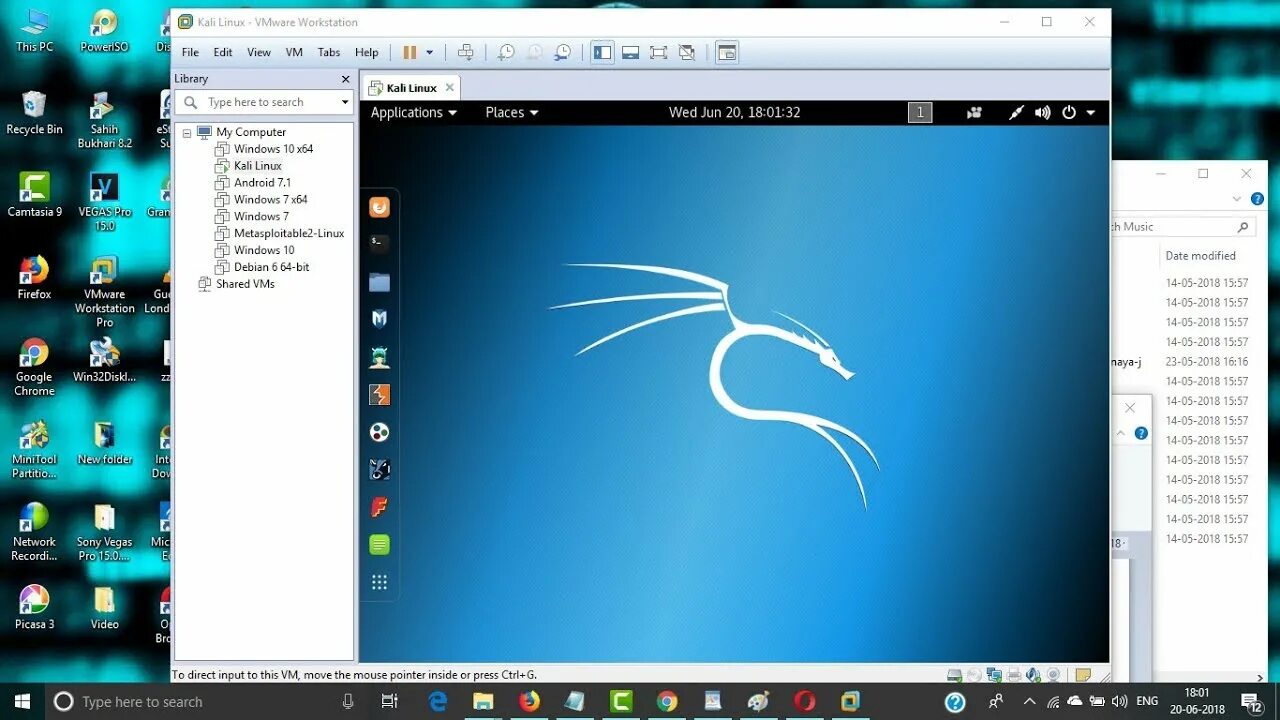The height and width of the screenshot is (720, 1280).
Task: Toggle the thumbnail bar view icon
Action: 631,52
